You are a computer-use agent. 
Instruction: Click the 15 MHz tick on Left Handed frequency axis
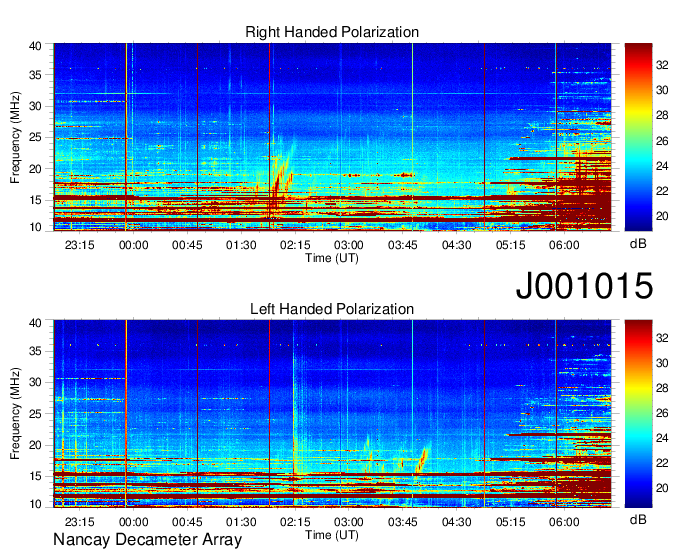coord(35,477)
